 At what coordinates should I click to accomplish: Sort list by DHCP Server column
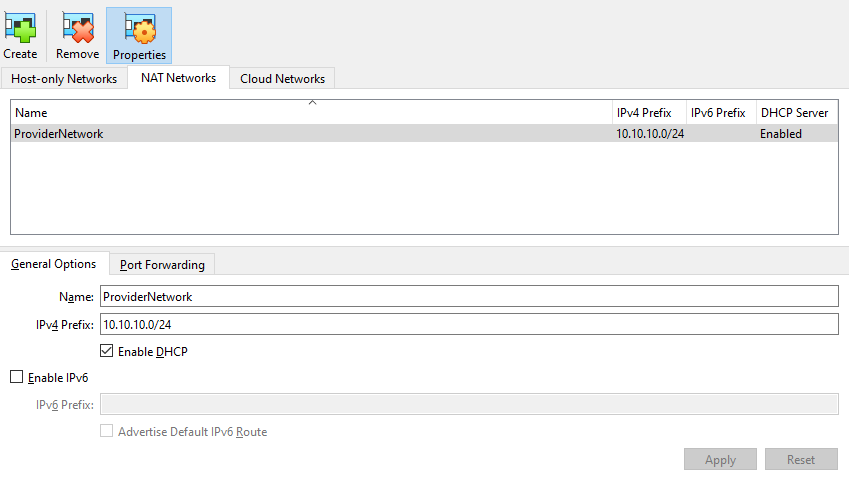[x=794, y=113]
